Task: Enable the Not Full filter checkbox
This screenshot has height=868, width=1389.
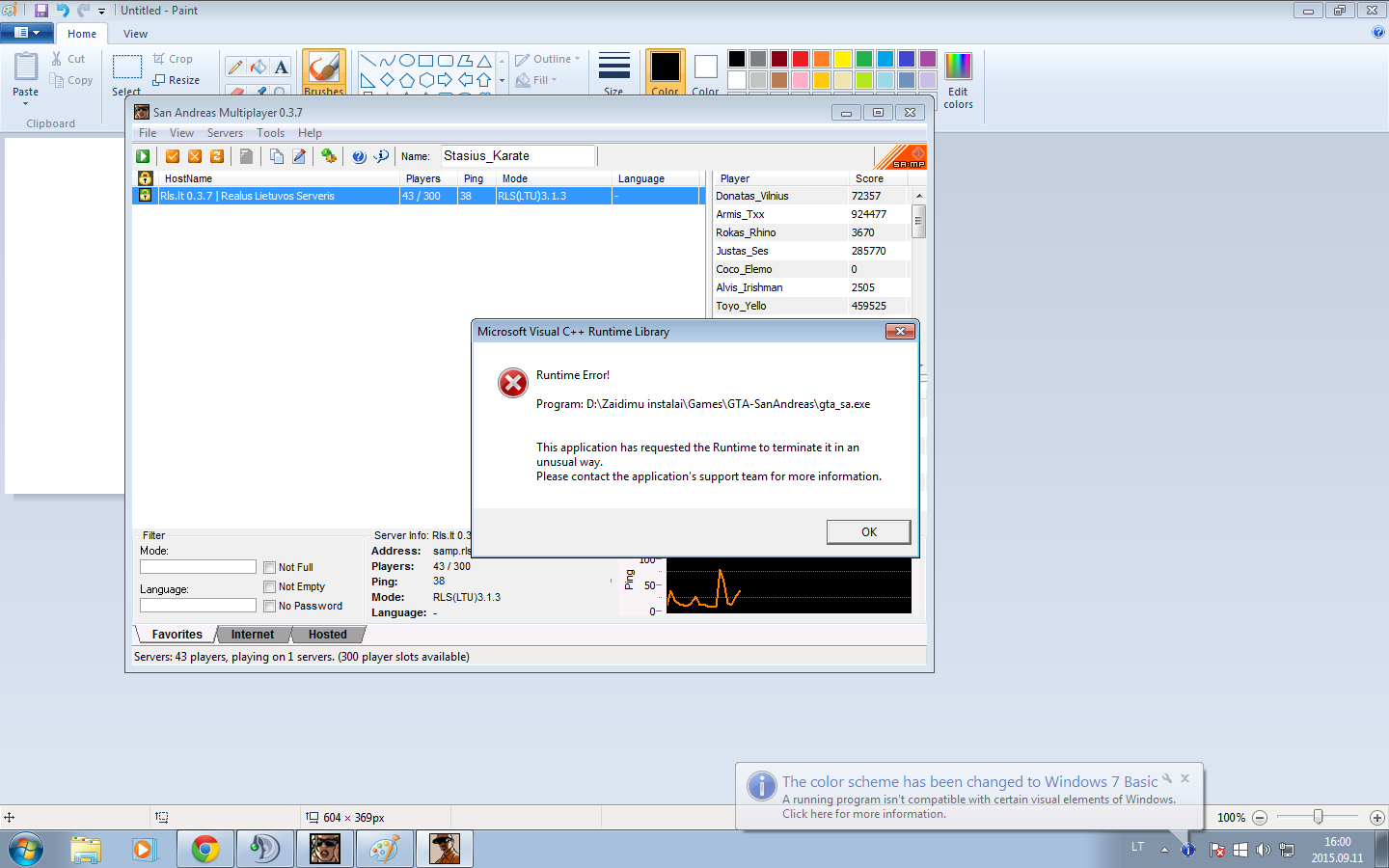Action: 270,567
